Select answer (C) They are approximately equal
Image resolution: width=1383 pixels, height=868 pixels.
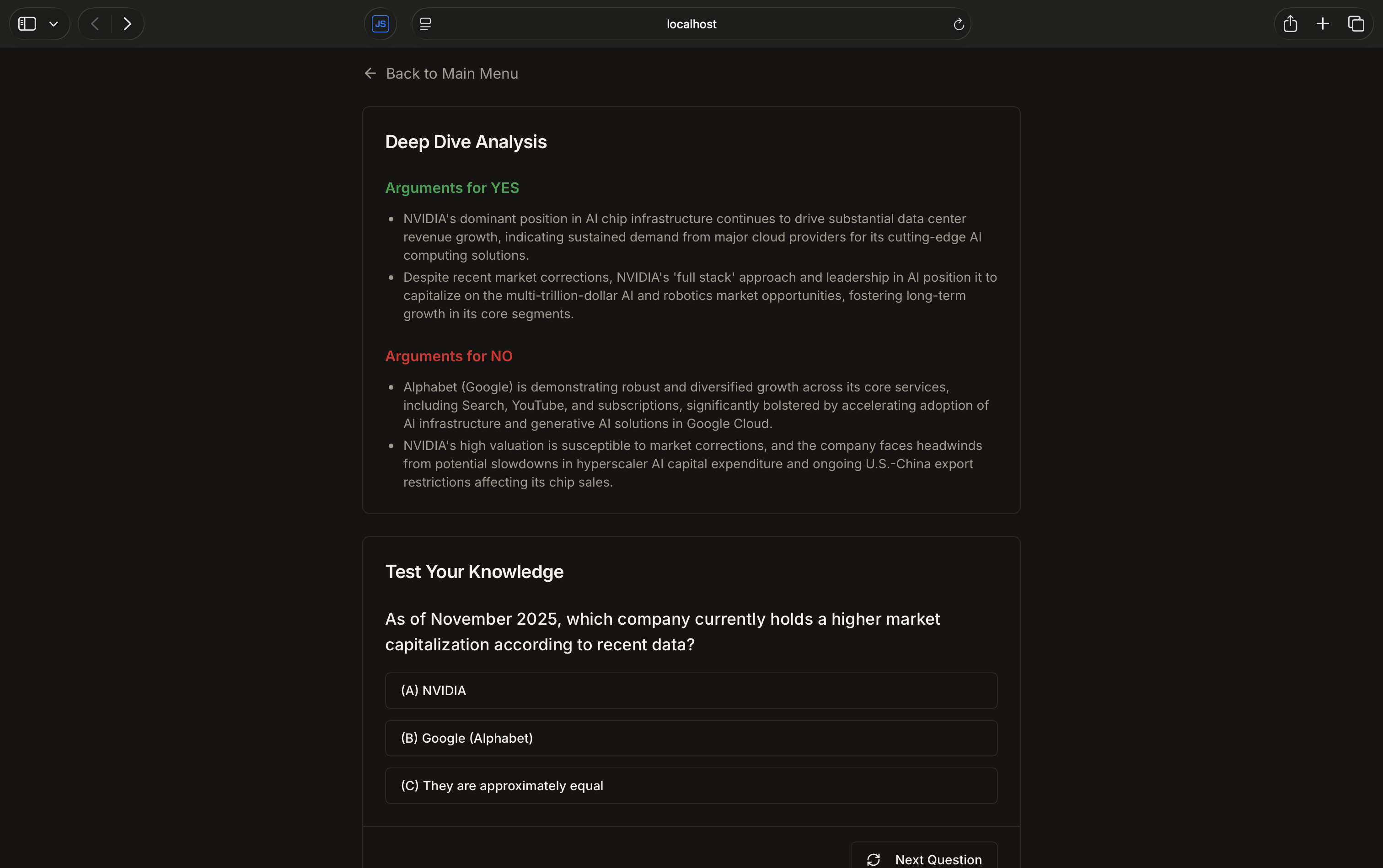pyautogui.click(x=691, y=786)
